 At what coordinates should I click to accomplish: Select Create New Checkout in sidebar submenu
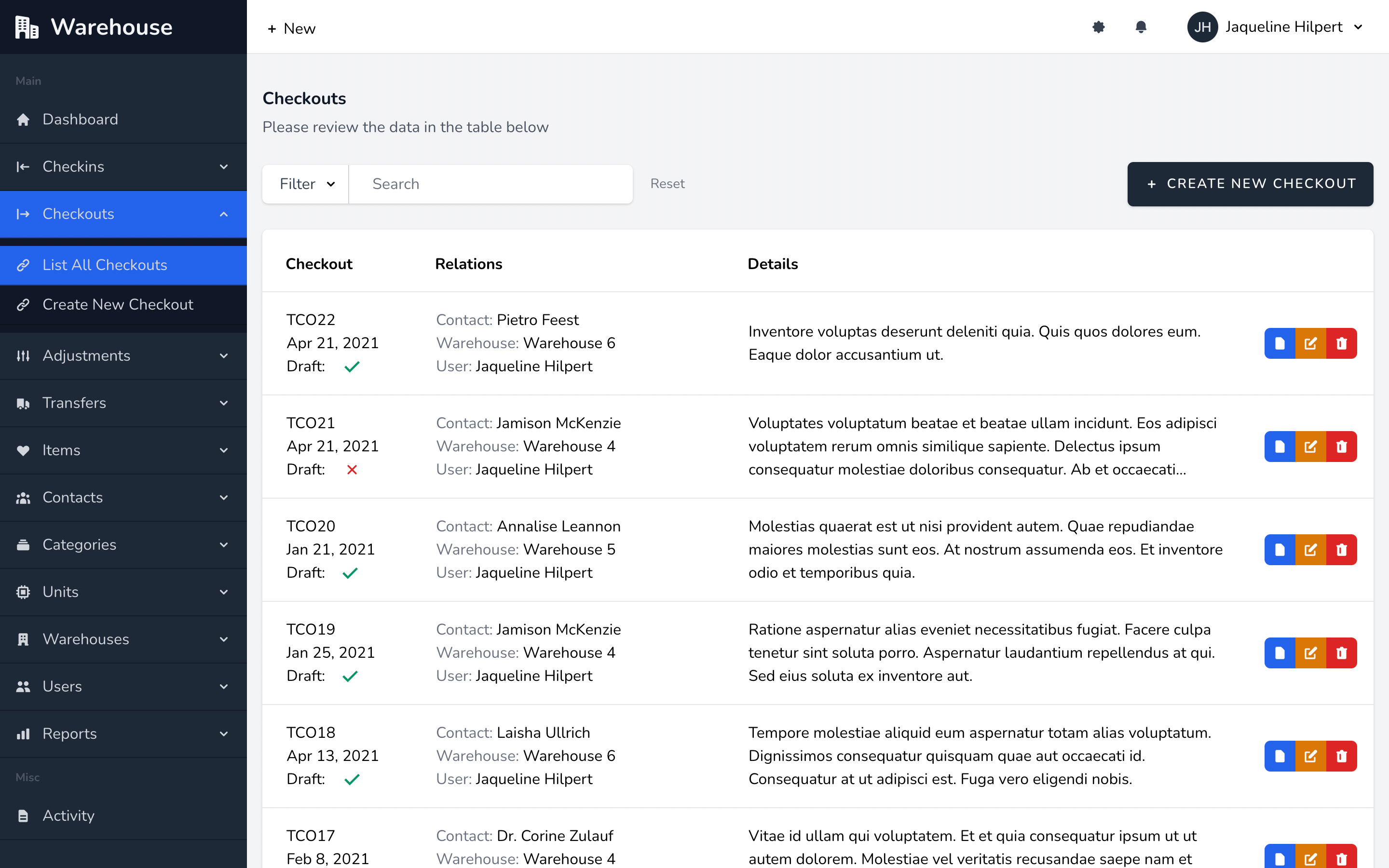click(118, 304)
